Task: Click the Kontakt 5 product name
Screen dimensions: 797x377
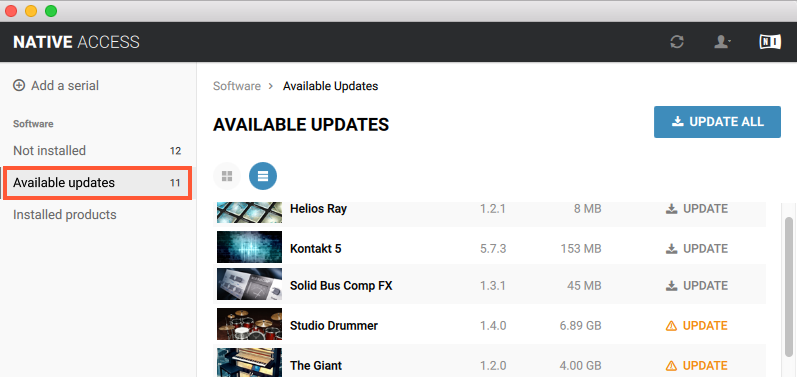Action: (316, 248)
